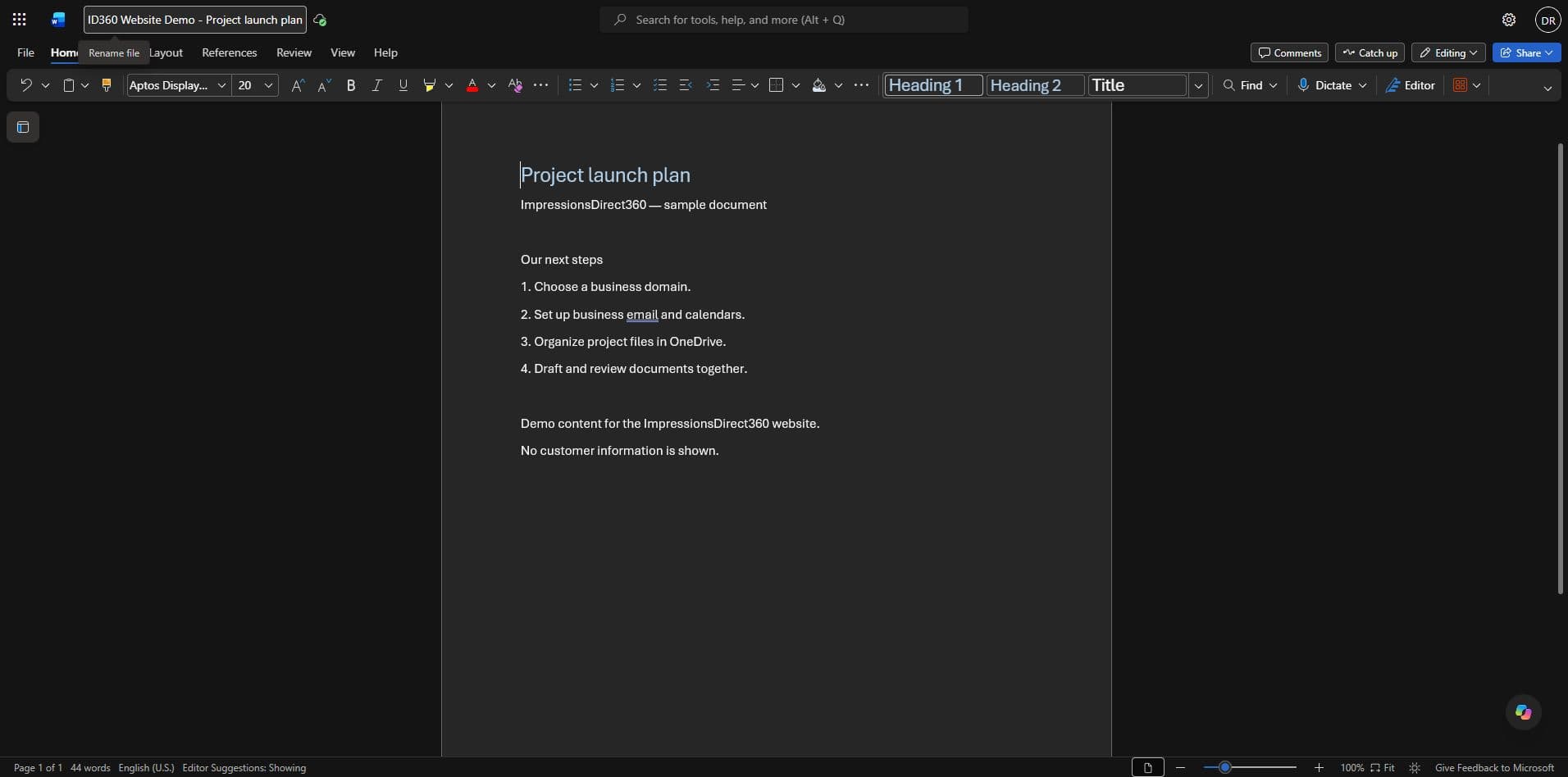Toggle Bold formatting
Image resolution: width=1568 pixels, height=777 pixels.
coord(351,85)
